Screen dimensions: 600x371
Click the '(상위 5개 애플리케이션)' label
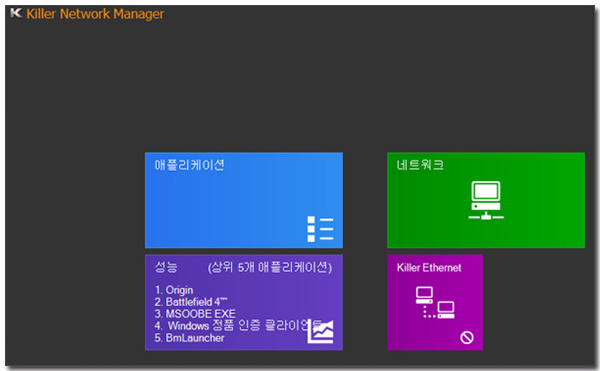tap(270, 267)
